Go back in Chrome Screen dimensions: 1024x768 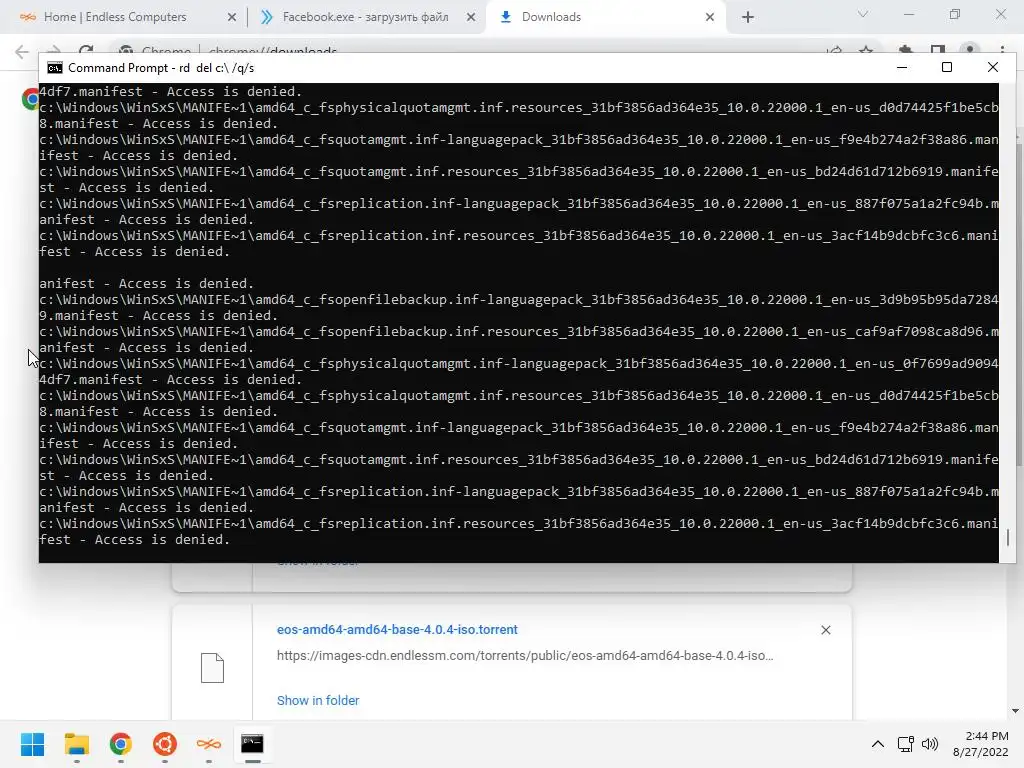22,52
